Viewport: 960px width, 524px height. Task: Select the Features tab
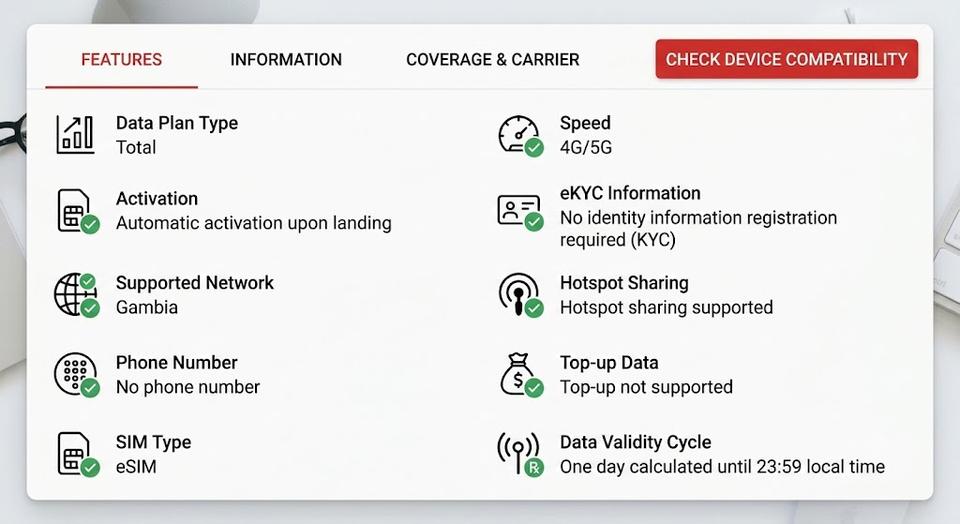(x=121, y=59)
